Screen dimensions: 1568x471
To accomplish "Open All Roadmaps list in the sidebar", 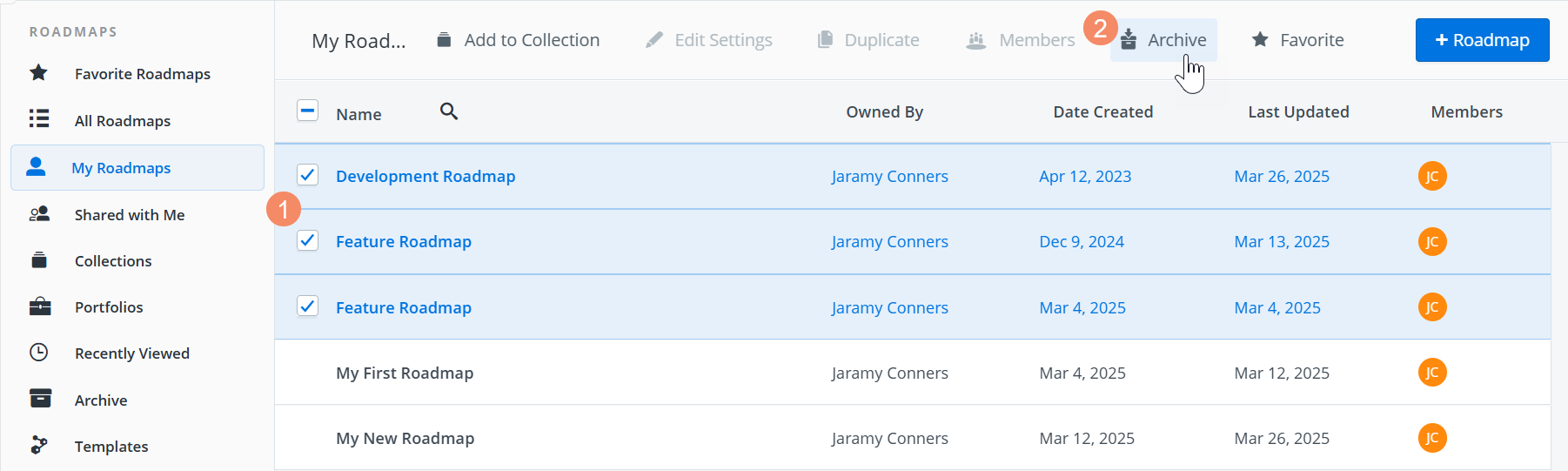I will point(122,121).
